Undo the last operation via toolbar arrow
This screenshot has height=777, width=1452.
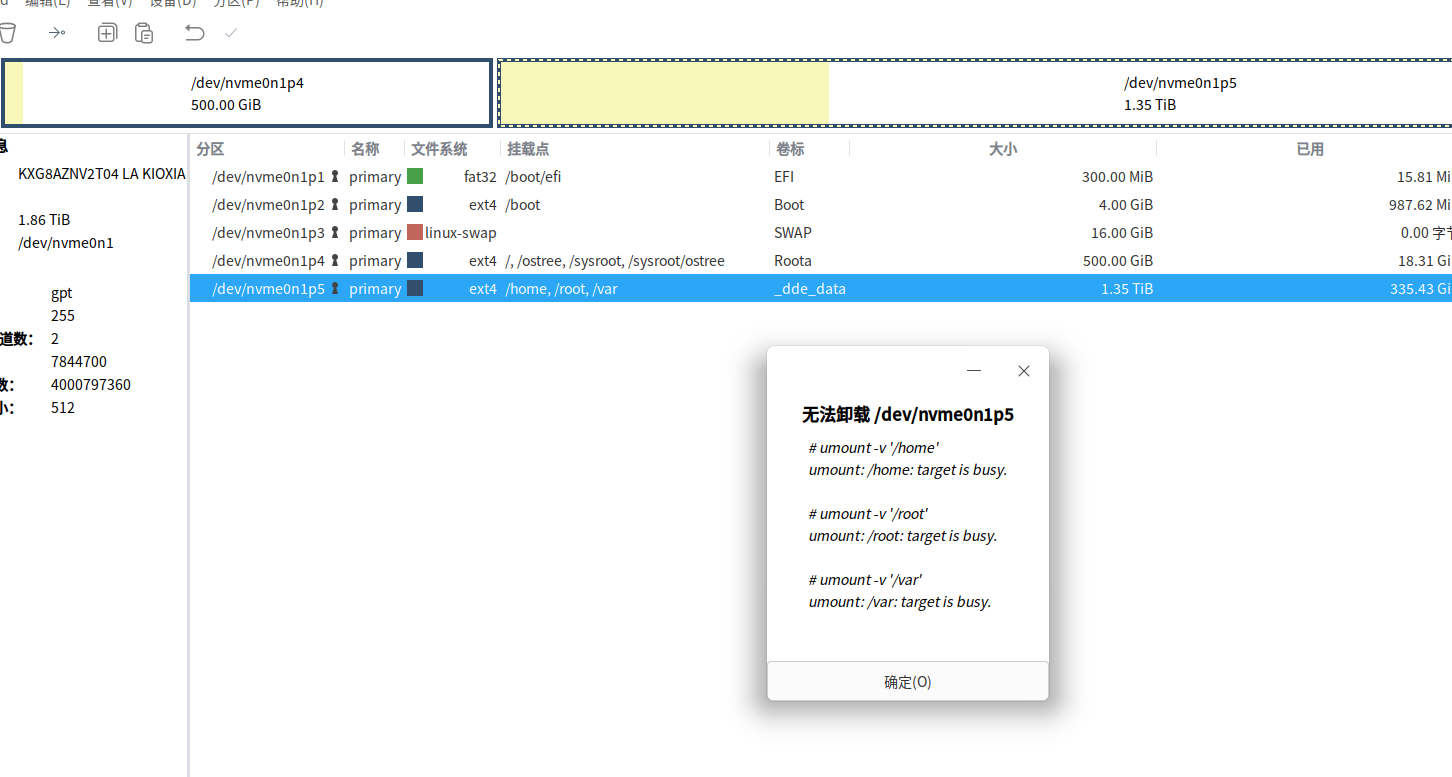click(x=195, y=33)
